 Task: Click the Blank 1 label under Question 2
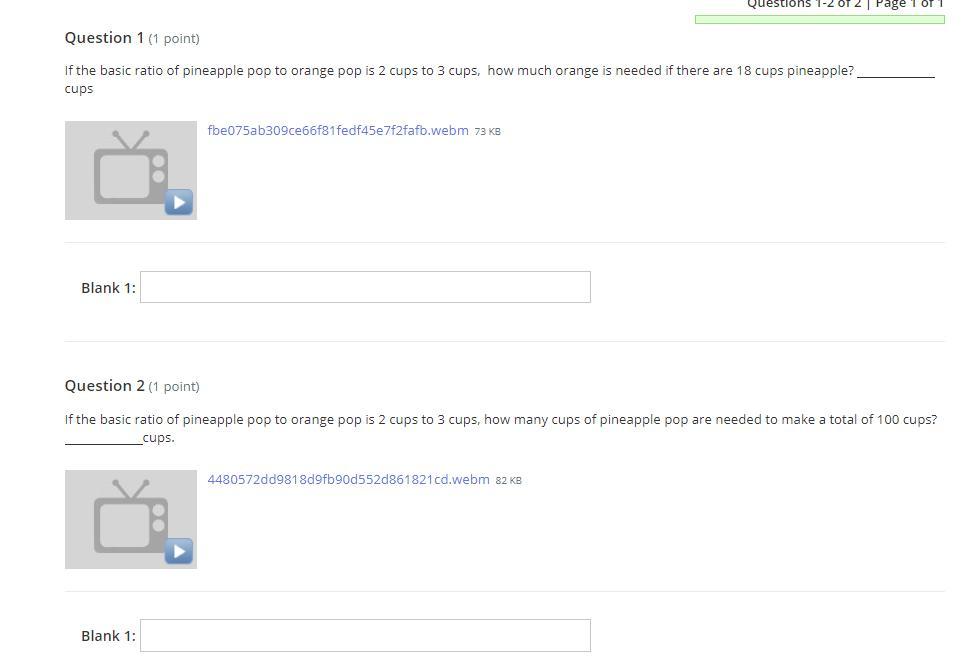(108, 635)
